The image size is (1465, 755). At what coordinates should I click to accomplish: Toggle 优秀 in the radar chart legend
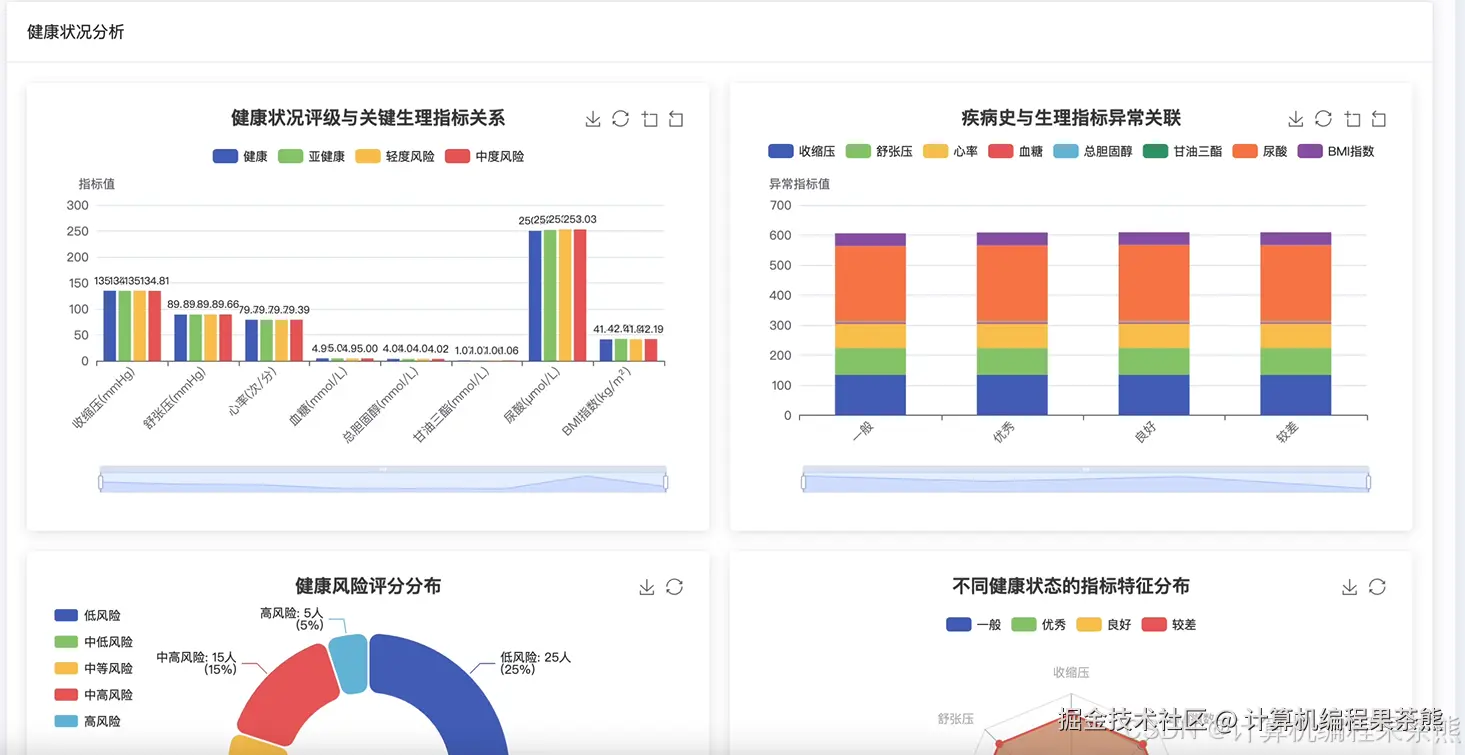click(1038, 624)
